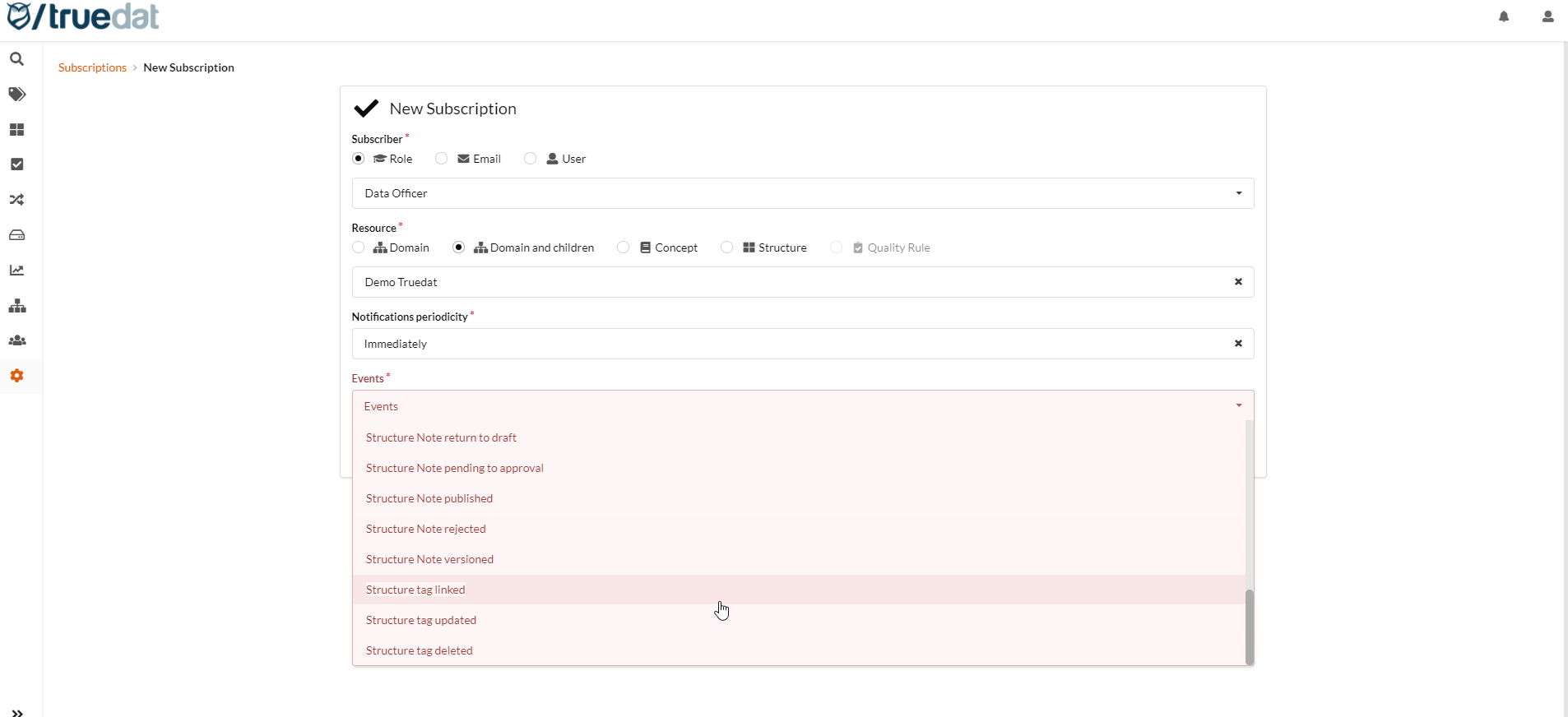
Task: Open the notifications bell icon
Action: point(1504,16)
